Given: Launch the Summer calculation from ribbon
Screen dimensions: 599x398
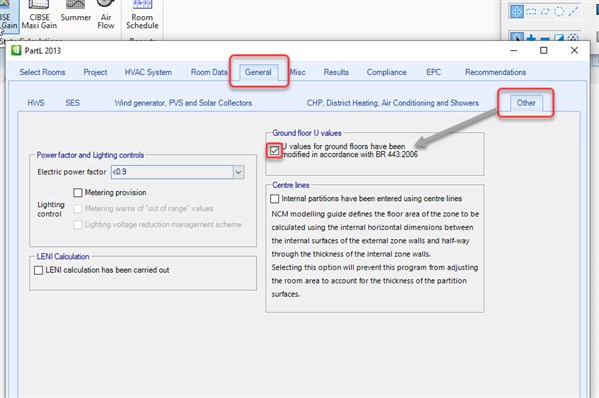Looking at the screenshot, I should 75,11.
